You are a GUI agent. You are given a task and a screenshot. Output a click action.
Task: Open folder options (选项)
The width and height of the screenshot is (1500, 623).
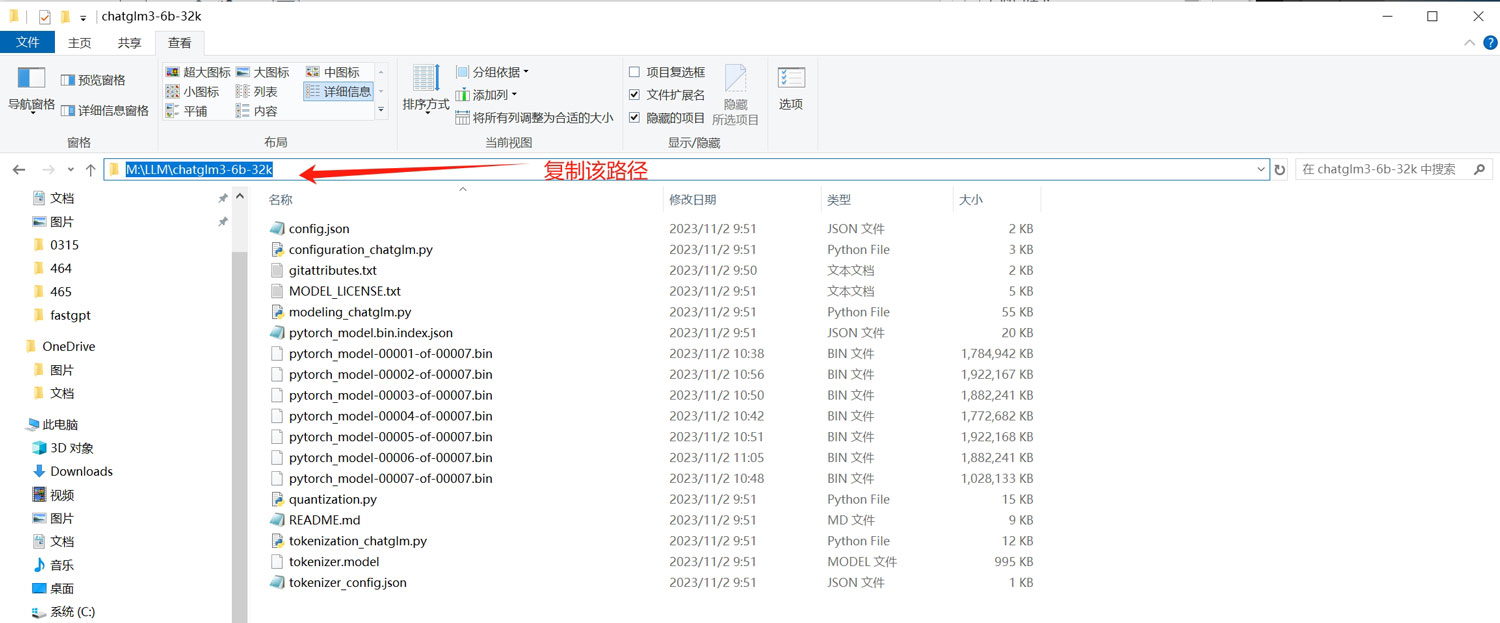[790, 88]
